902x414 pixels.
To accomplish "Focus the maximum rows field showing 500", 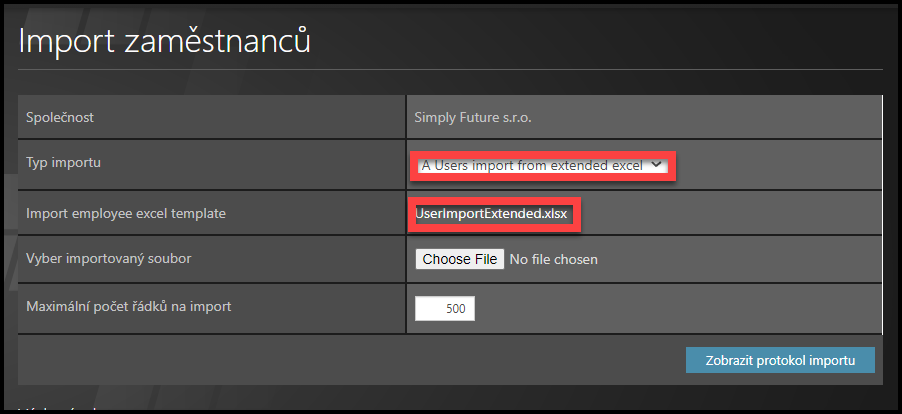I will [x=445, y=309].
